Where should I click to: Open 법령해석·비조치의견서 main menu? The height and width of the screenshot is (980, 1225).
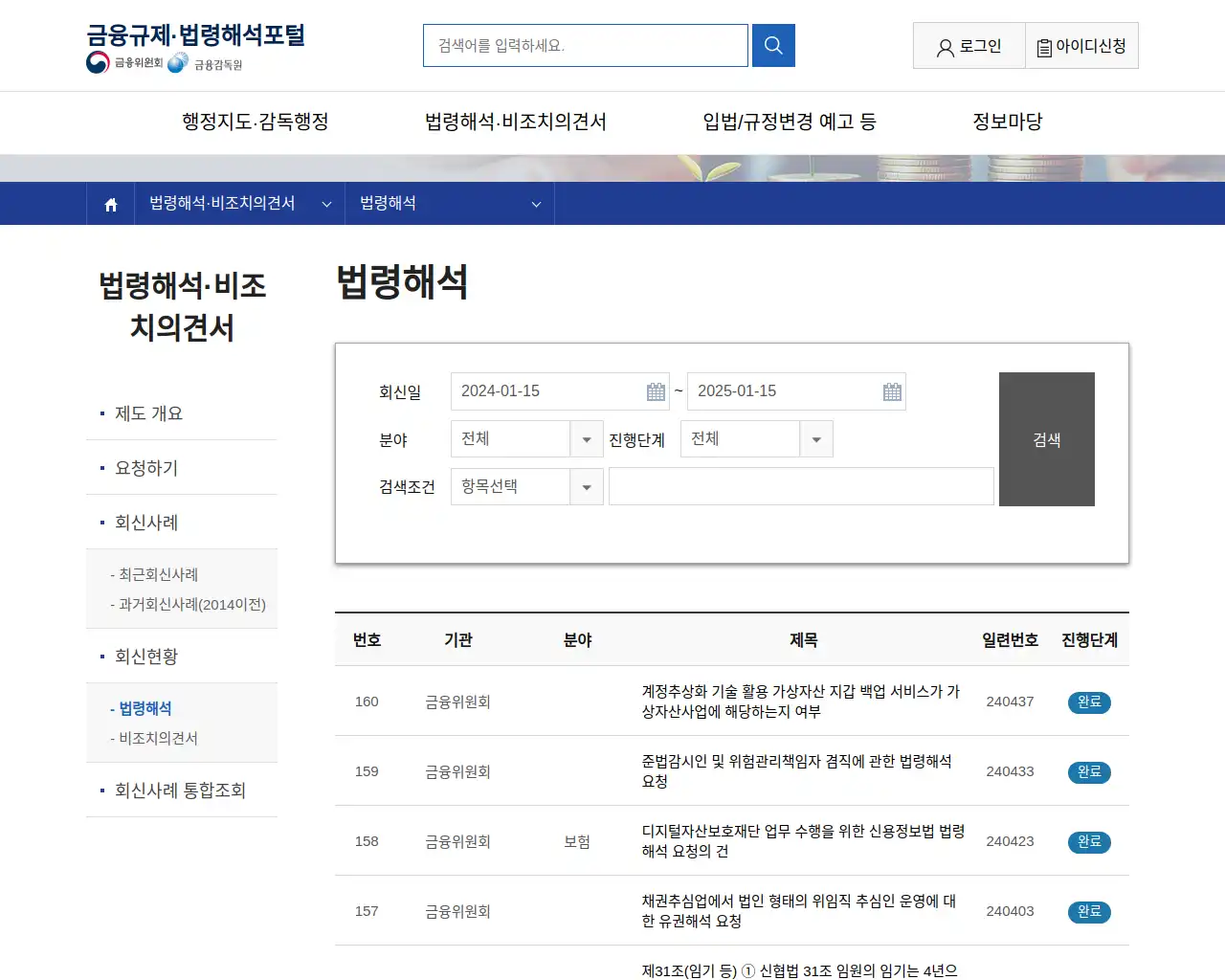(516, 122)
